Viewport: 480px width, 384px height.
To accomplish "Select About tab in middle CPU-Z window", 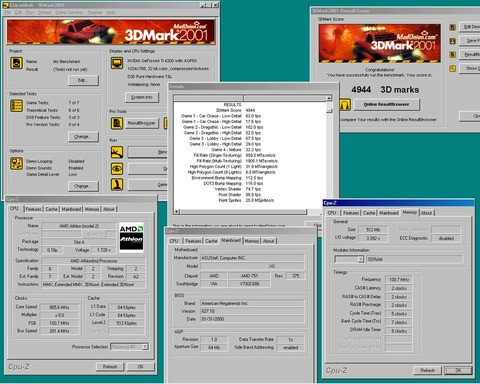I will (x=269, y=241).
